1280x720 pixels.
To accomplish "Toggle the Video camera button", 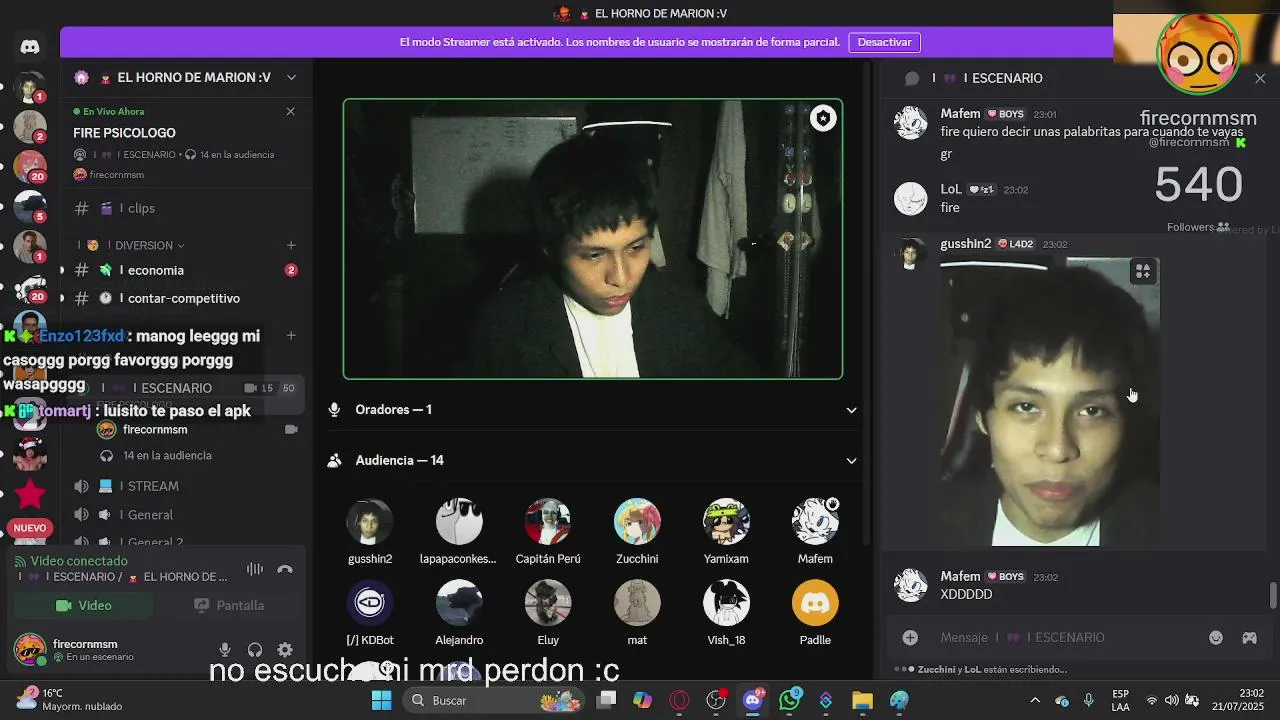I will (84, 605).
